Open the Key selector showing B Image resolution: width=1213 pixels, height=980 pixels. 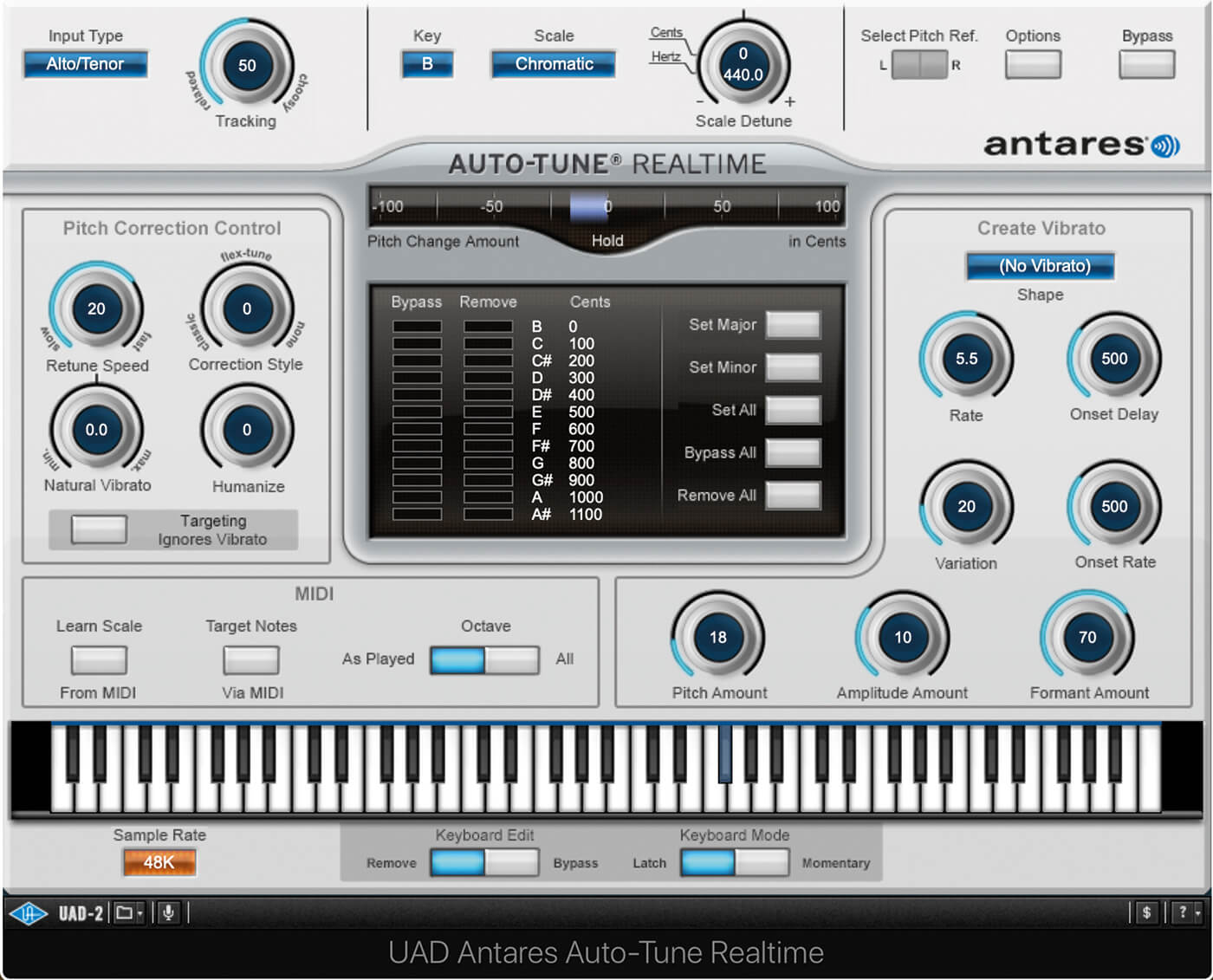[x=427, y=64]
